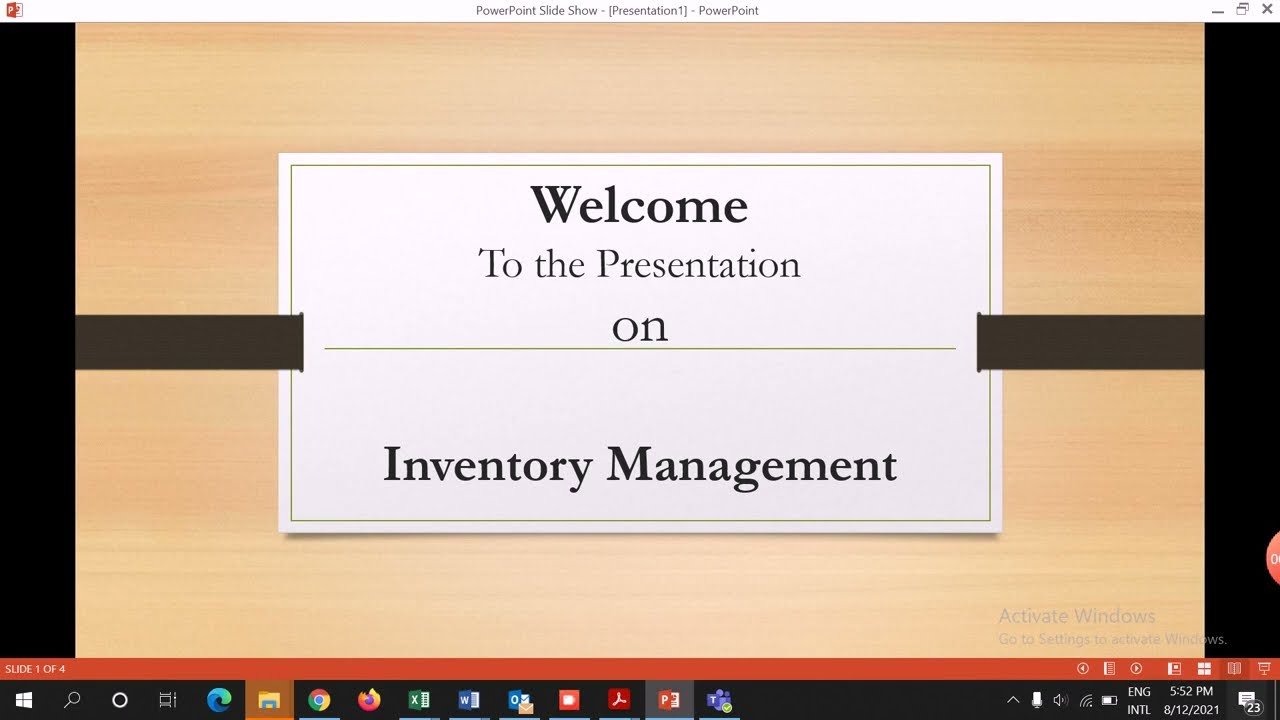The image size is (1280, 720).
Task: Restore down the PowerPoint window
Action: [x=1242, y=10]
